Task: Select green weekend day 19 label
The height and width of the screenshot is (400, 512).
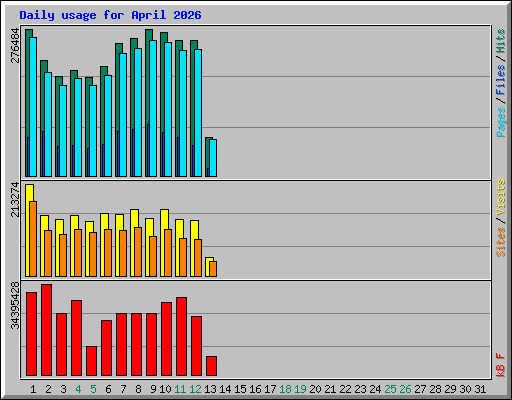Action: click(300, 389)
